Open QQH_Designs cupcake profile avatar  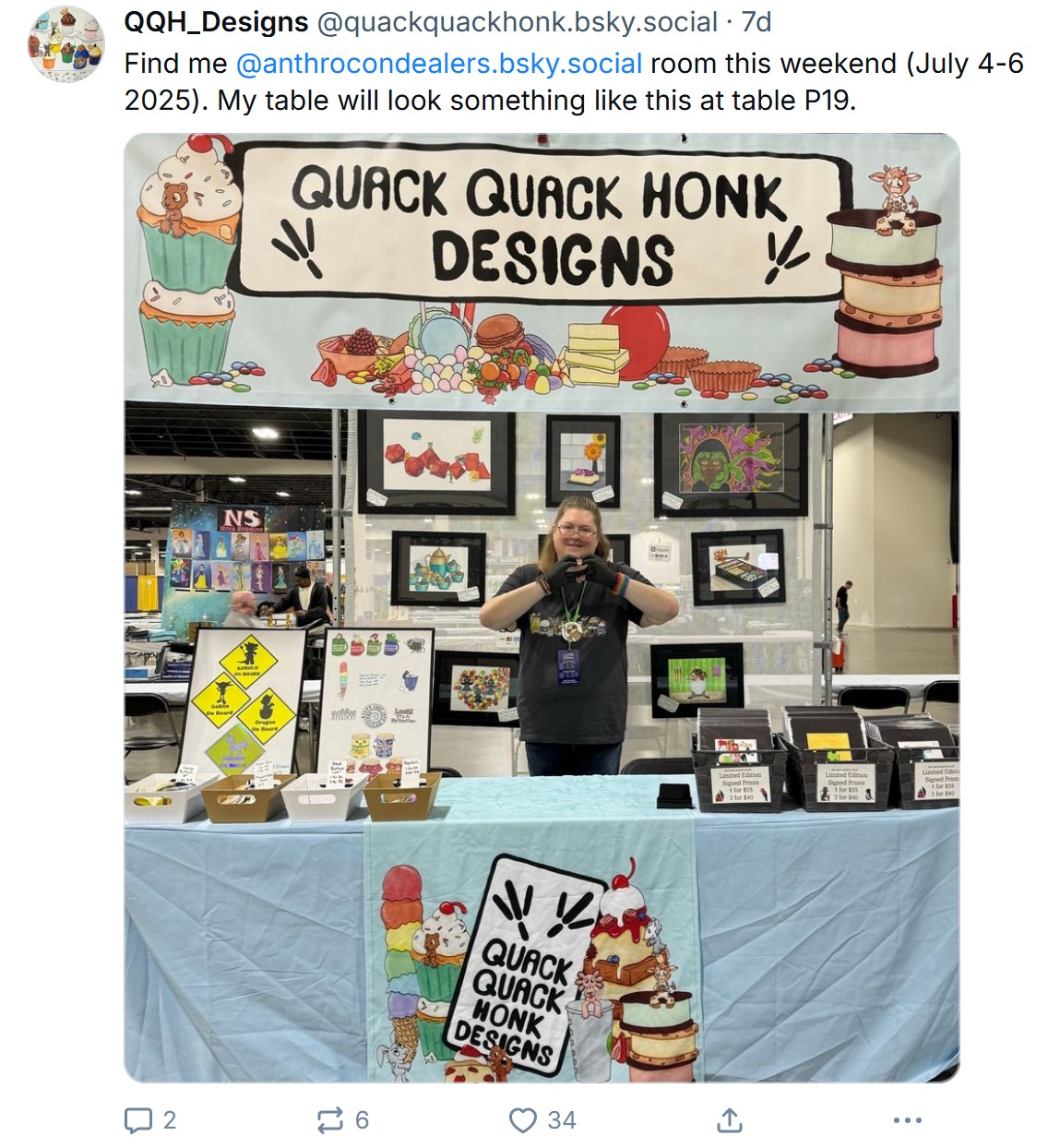click(x=66, y=43)
